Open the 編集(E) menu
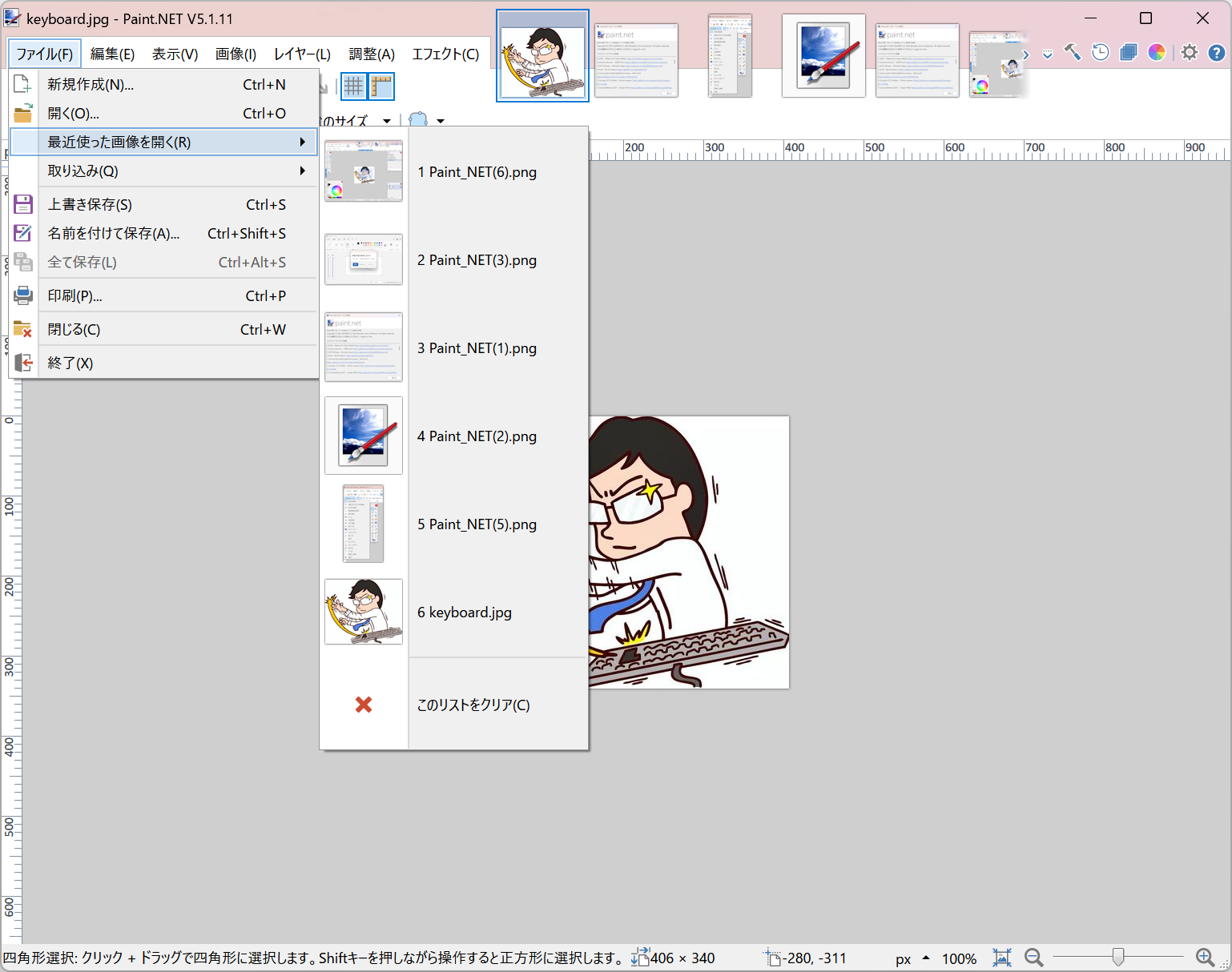This screenshot has width=1232, height=972. tap(112, 54)
